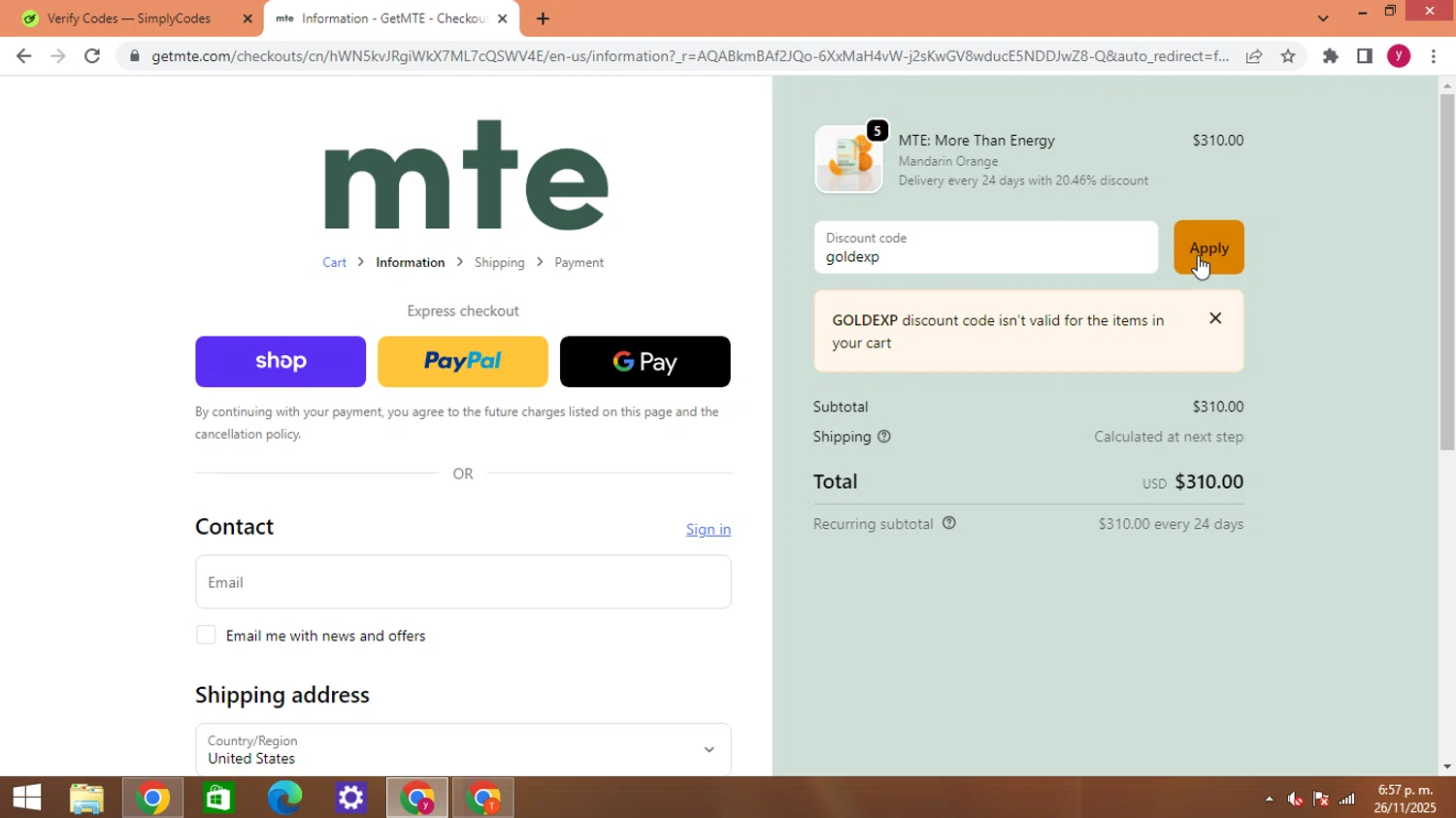Open the Settings gear taskbar app
The image size is (1456, 818).
pos(350,798)
